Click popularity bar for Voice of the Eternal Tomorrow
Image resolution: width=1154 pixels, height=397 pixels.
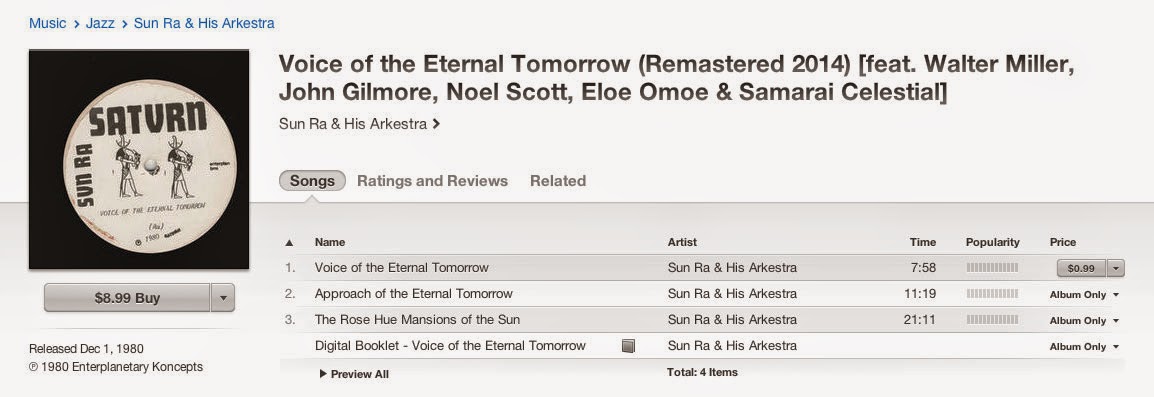coord(992,267)
